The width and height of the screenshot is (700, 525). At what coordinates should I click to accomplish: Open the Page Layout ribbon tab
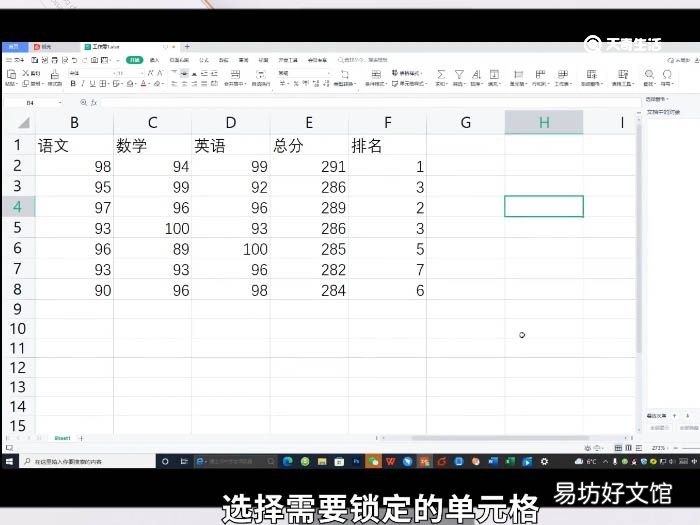click(179, 60)
